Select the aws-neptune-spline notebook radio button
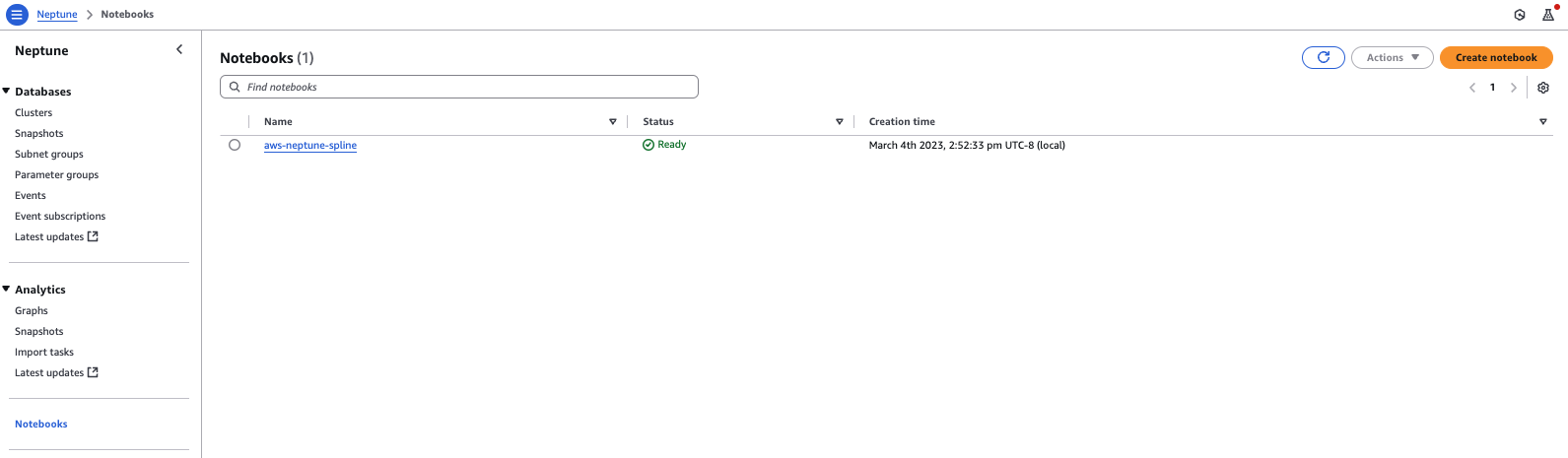Viewport: 1568px width, 458px height. [235, 145]
